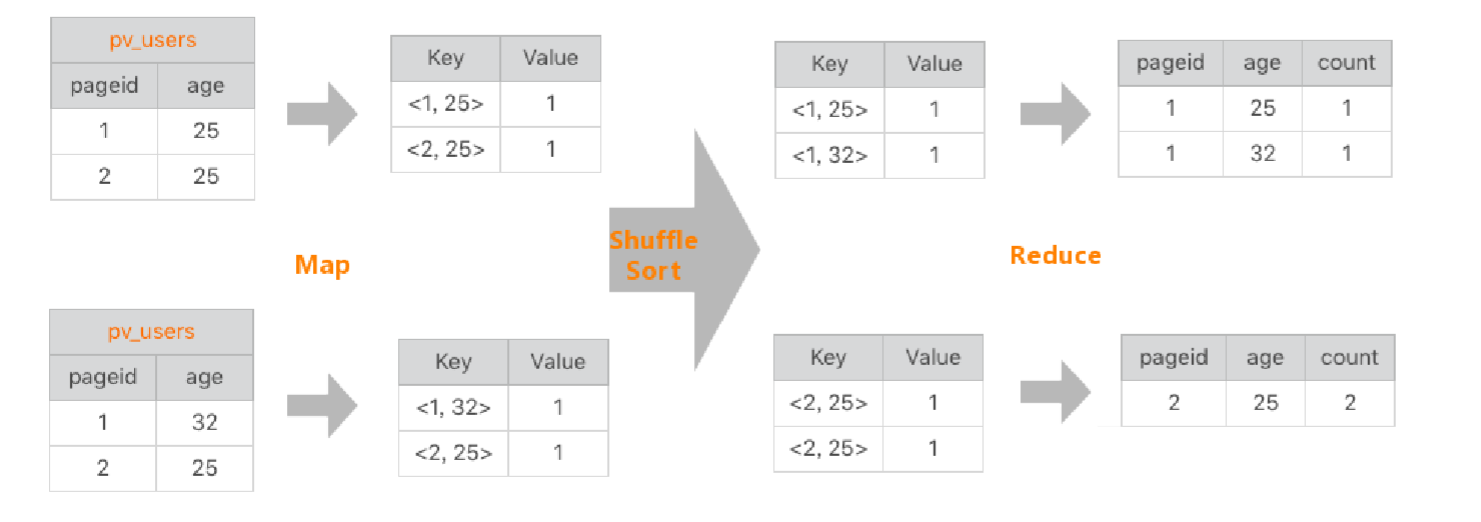Image resolution: width=1481 pixels, height=522 pixels.
Task: Click the gray arrow beside the top pv_users table
Action: tap(322, 114)
